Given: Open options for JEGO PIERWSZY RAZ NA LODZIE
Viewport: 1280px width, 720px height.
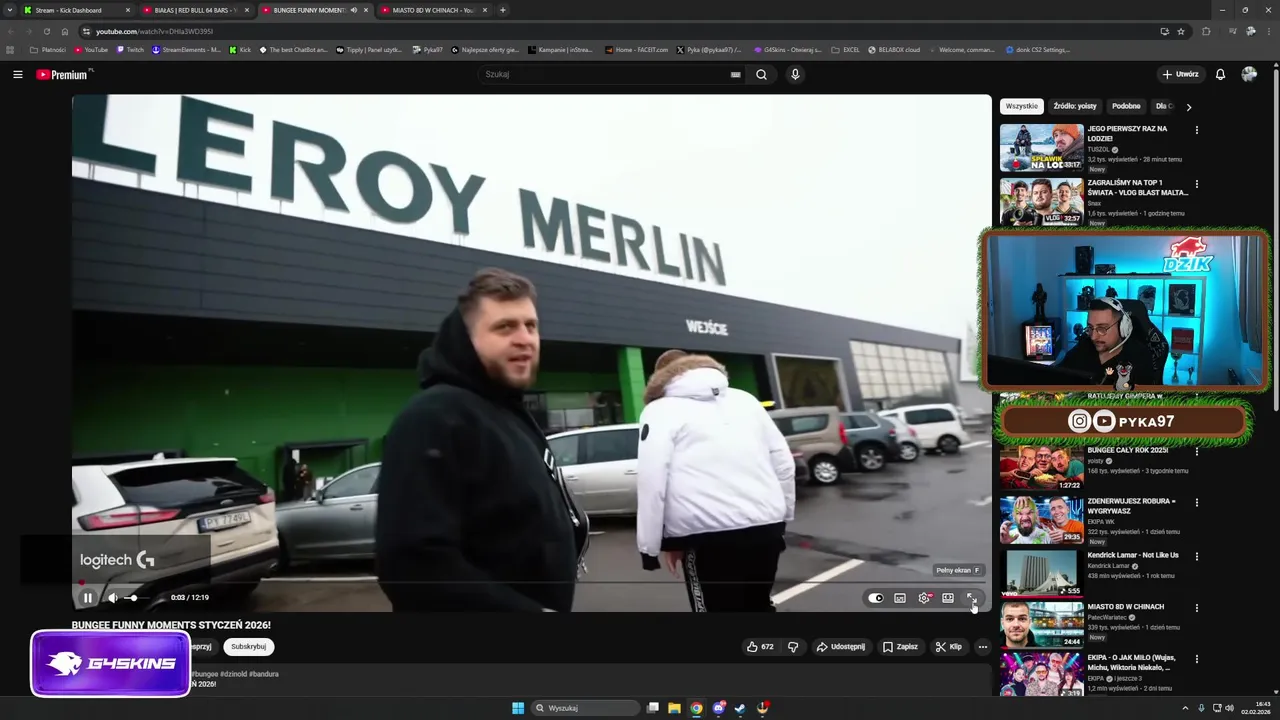Looking at the screenshot, I should pos(1196,130).
